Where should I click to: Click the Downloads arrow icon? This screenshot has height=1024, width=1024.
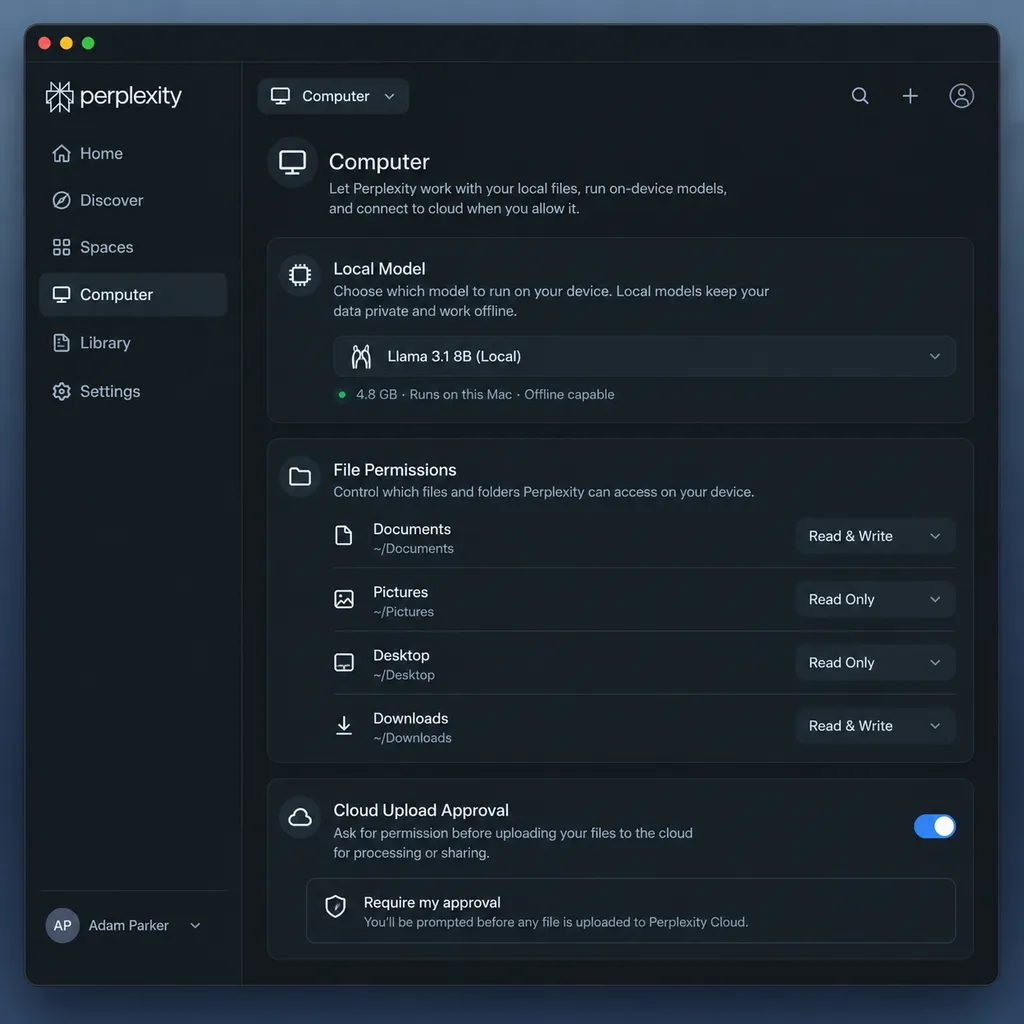tap(344, 726)
